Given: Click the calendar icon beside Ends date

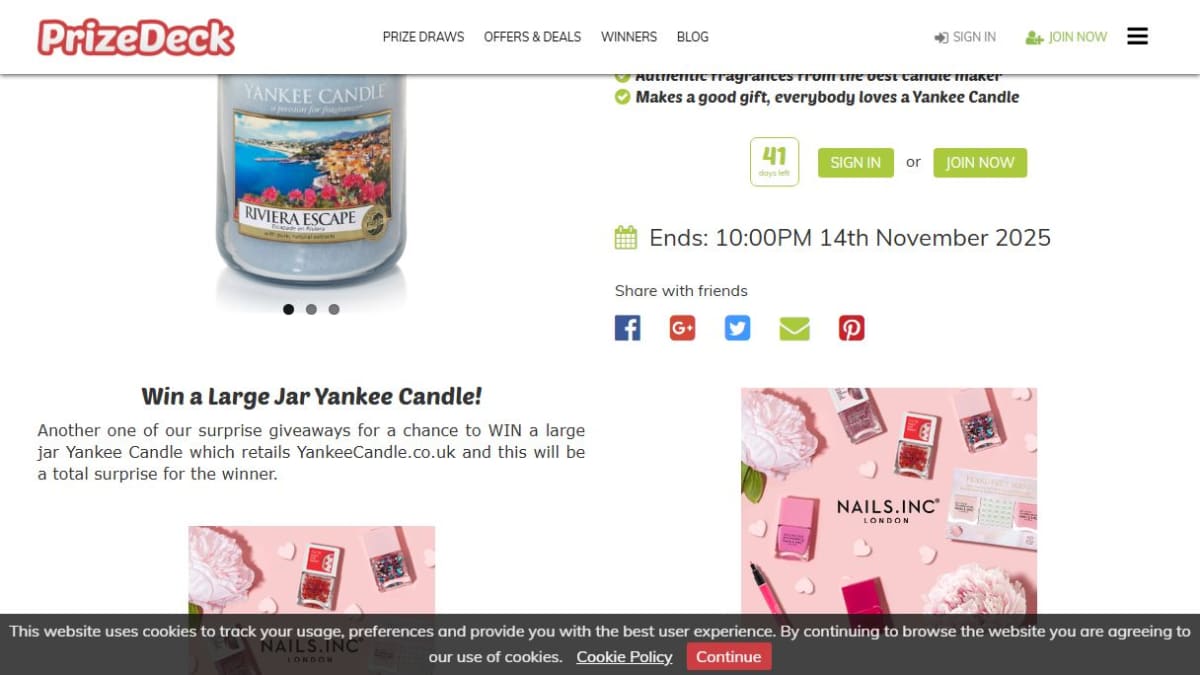Looking at the screenshot, I should coord(626,237).
